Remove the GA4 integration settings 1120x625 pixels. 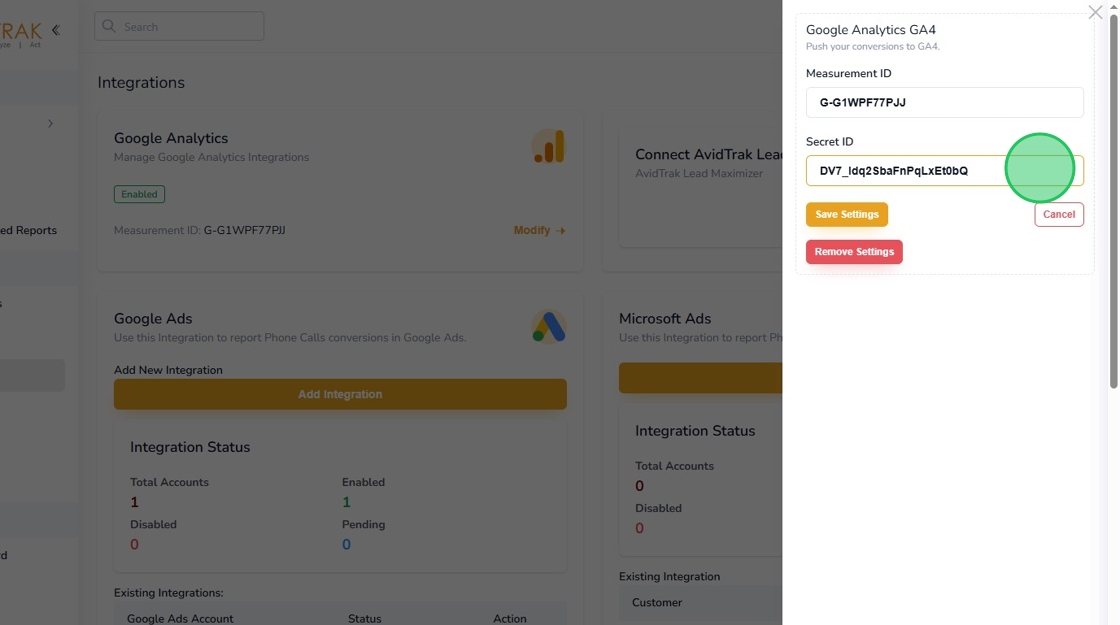[x=854, y=251]
